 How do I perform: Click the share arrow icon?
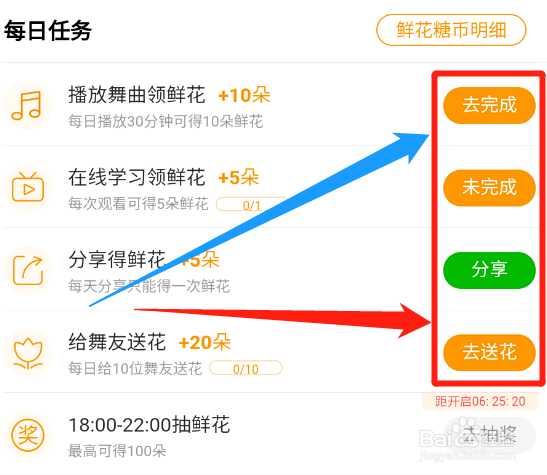[28, 270]
